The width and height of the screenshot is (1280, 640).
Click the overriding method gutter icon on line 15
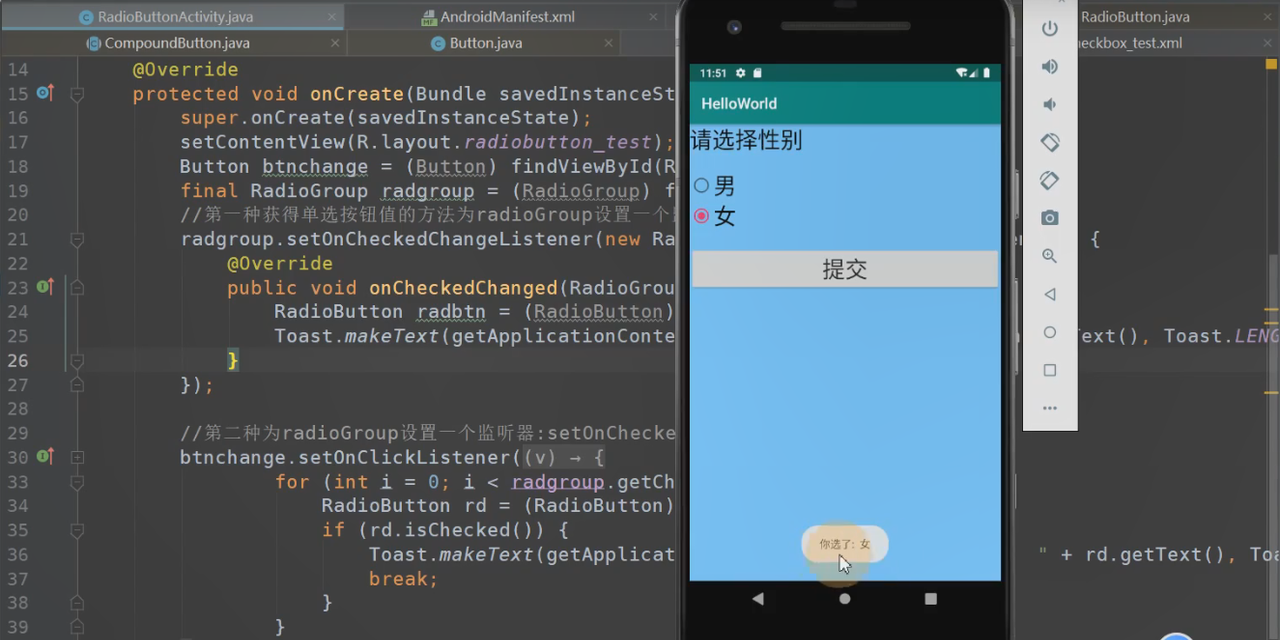(44, 92)
